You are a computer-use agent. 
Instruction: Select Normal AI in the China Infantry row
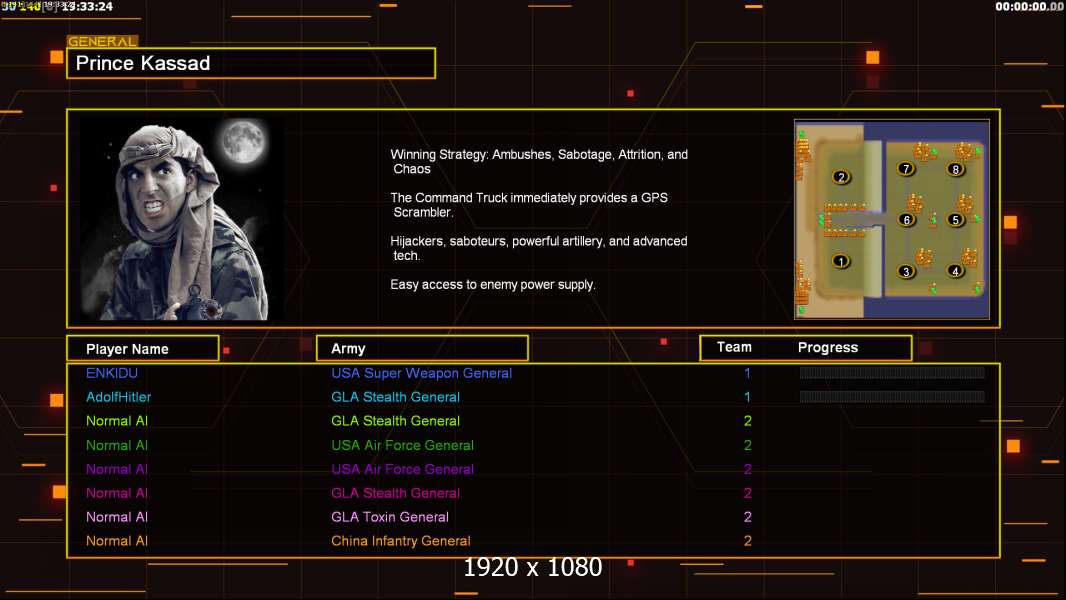click(x=117, y=541)
